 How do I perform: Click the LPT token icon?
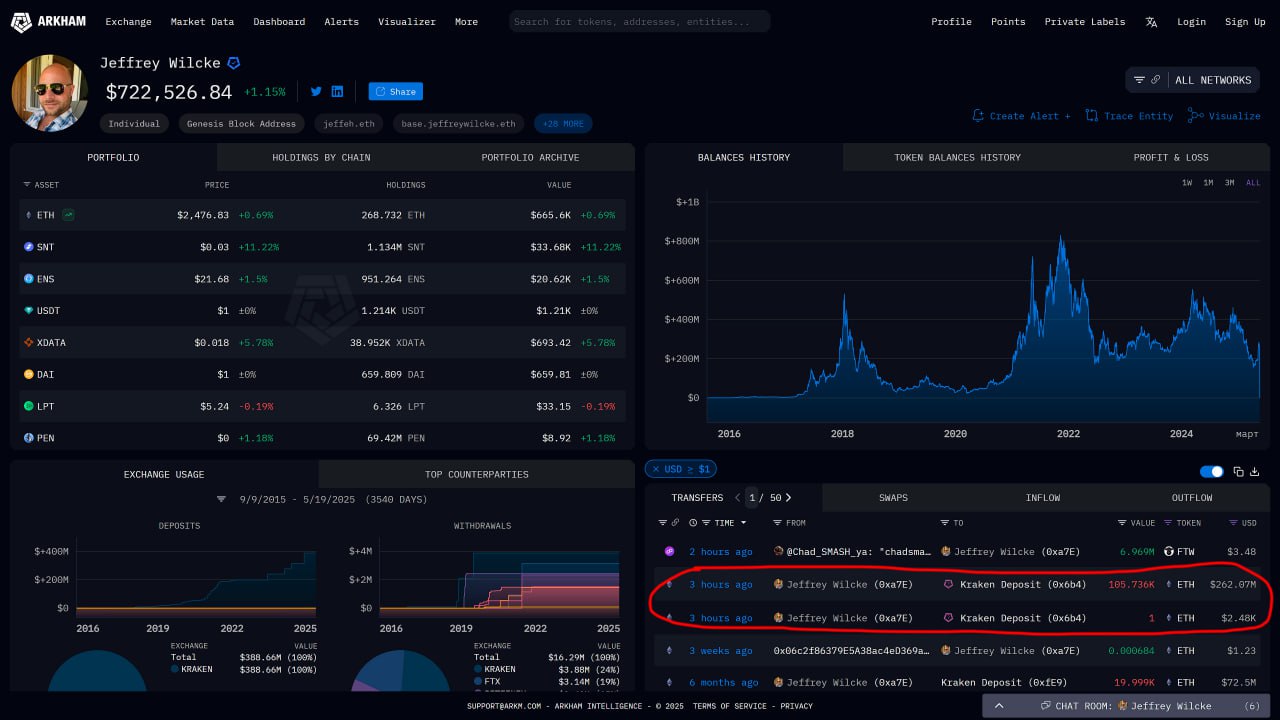click(28, 406)
